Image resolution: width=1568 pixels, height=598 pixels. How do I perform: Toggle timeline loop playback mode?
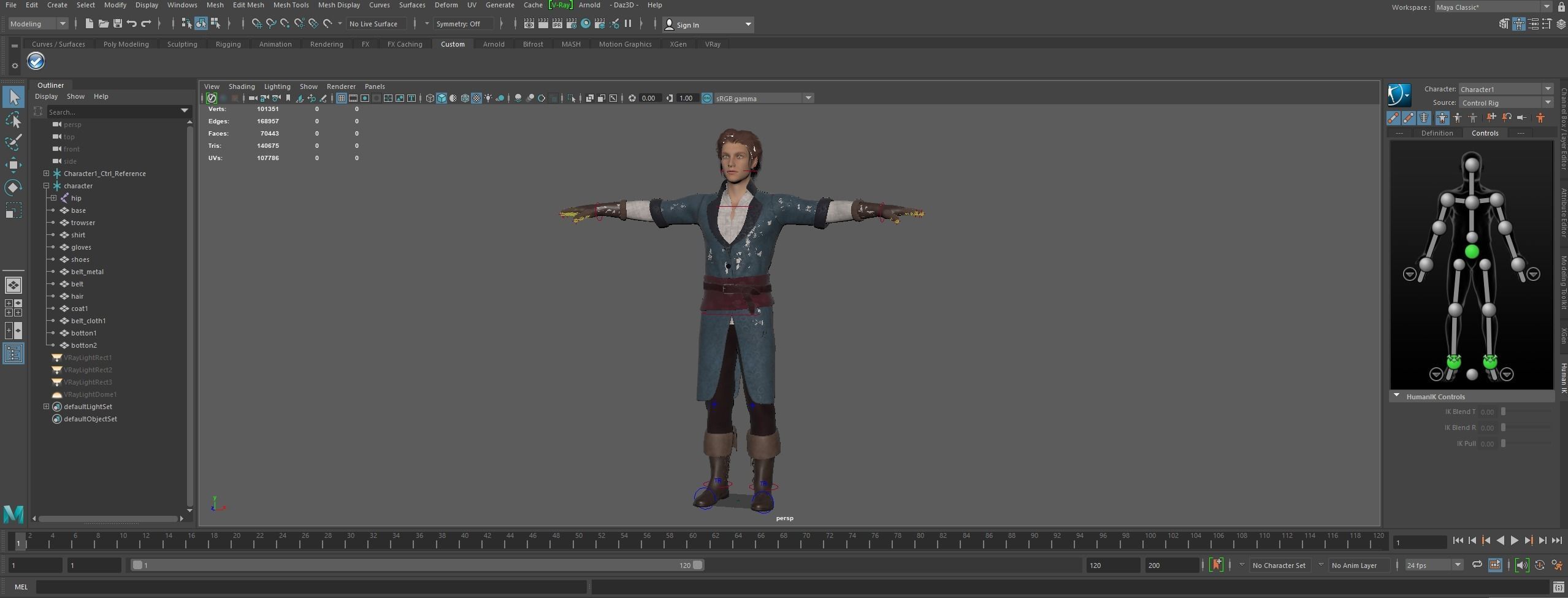(x=1477, y=565)
